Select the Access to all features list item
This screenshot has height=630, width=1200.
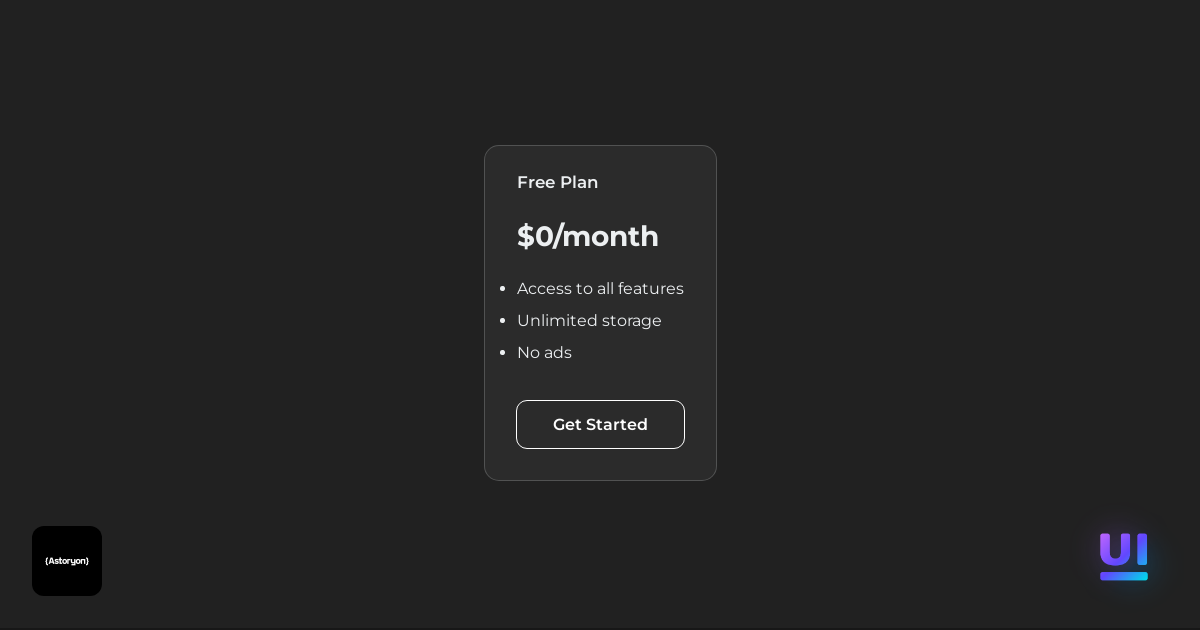point(600,289)
